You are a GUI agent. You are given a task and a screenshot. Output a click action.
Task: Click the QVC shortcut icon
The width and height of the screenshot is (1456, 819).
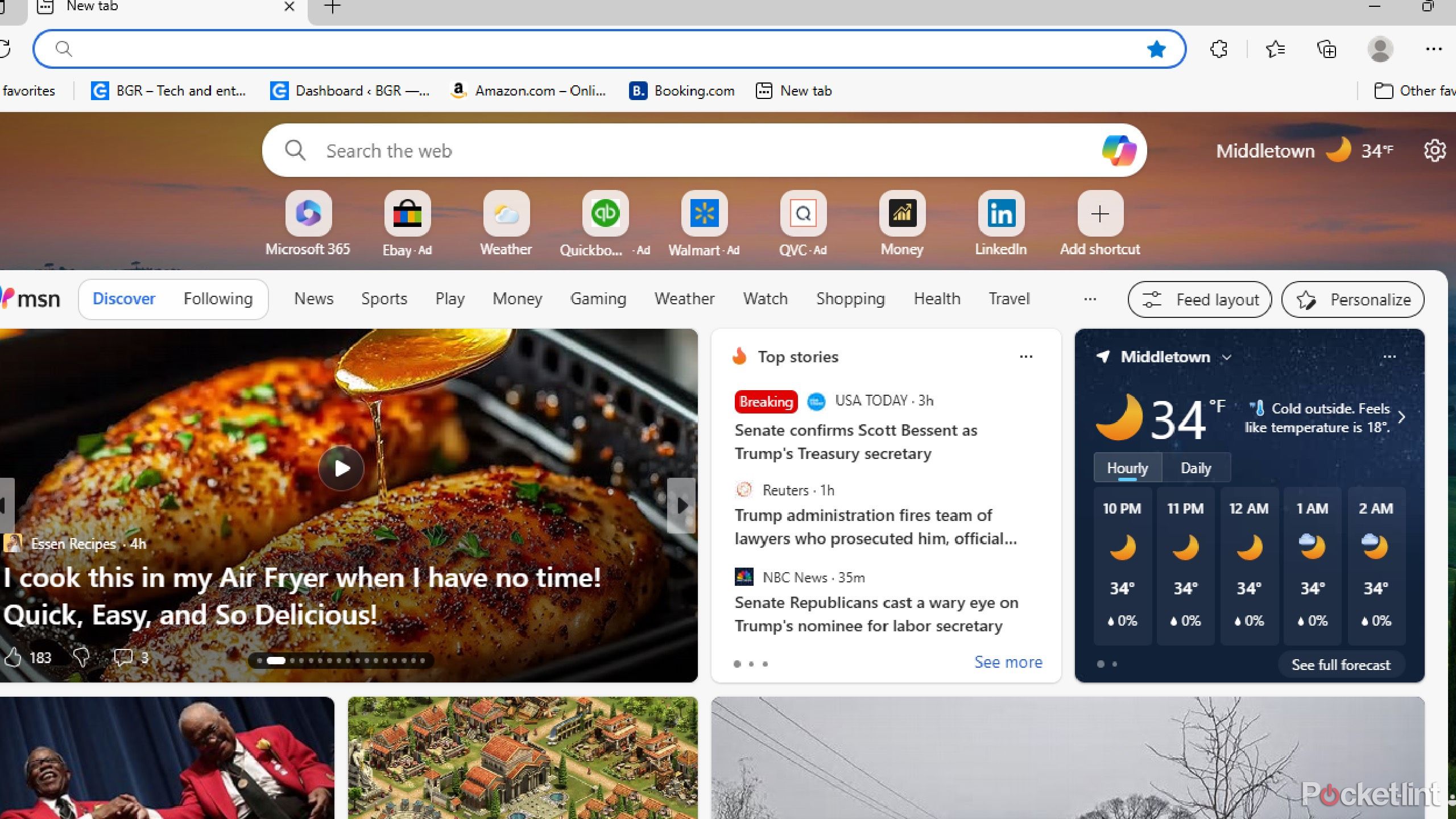(802, 213)
